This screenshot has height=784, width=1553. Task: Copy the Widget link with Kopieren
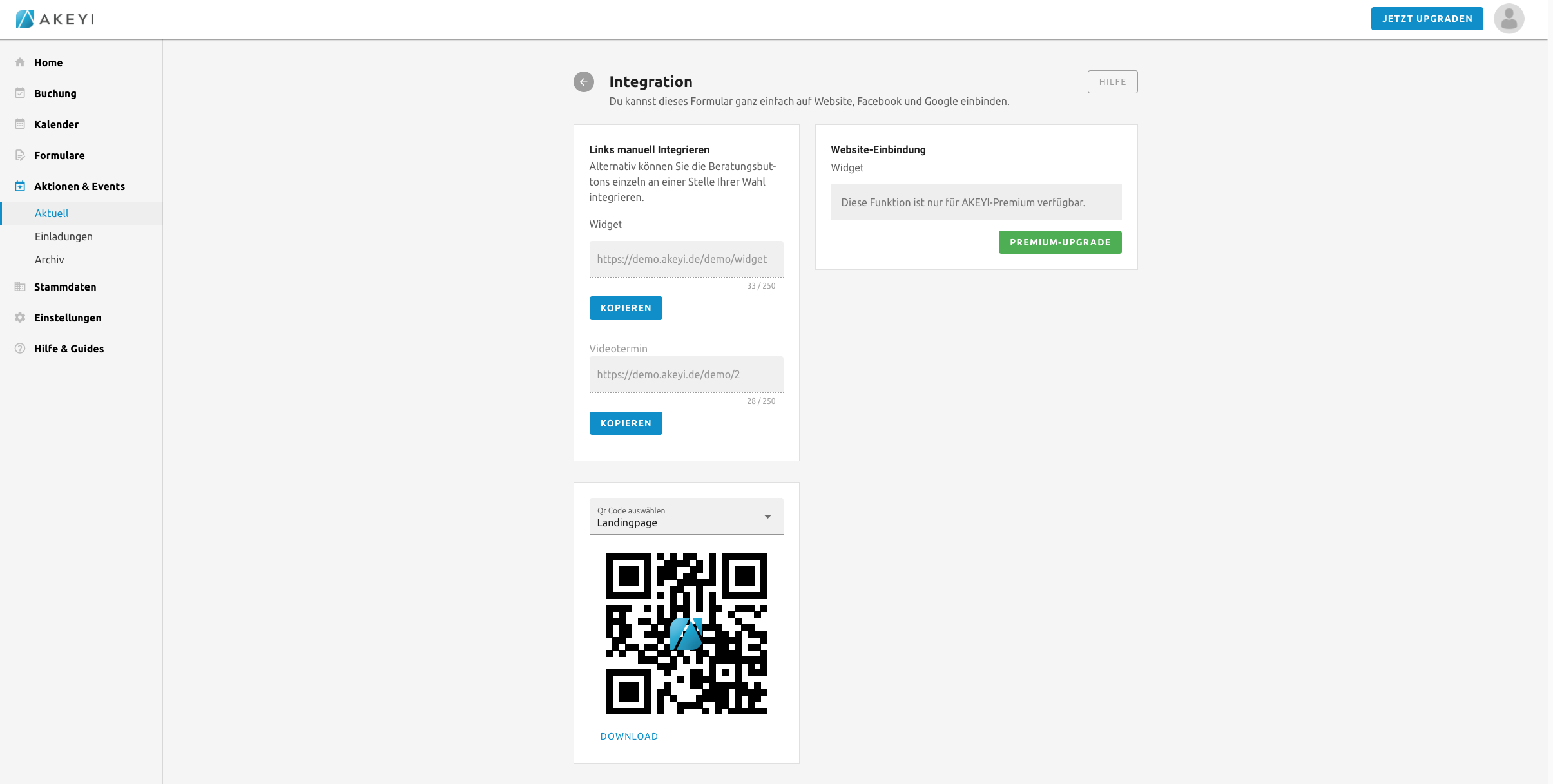(625, 308)
